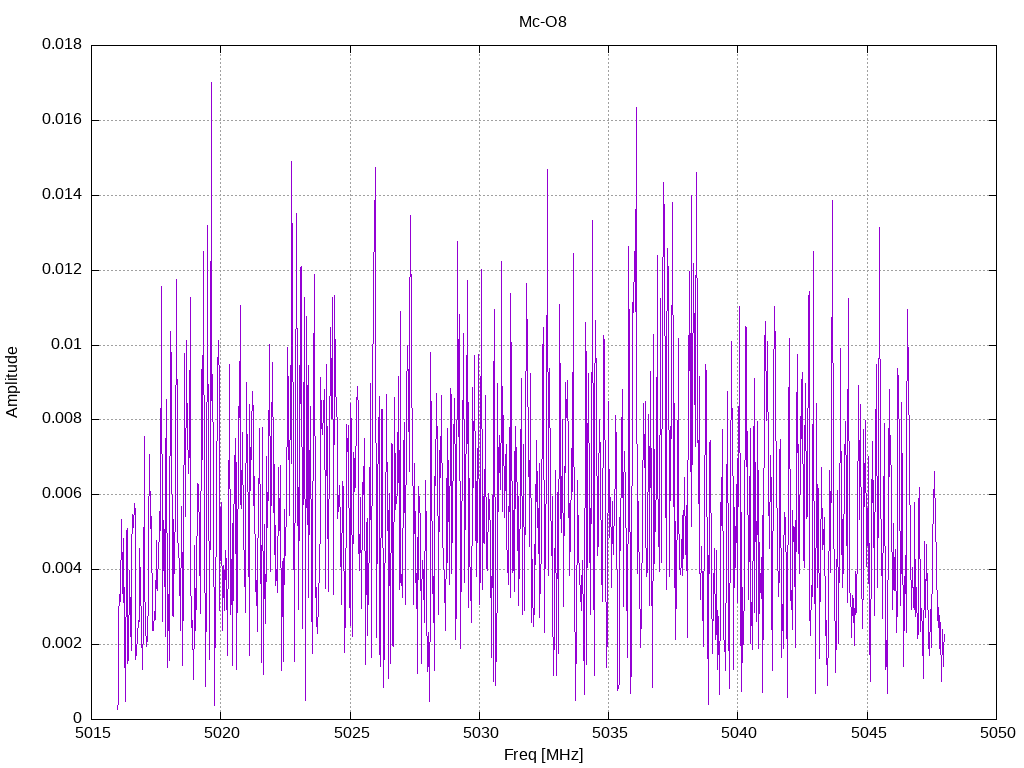Click the 0.01 y-axis tick label
1024x768 pixels.
pos(67,344)
